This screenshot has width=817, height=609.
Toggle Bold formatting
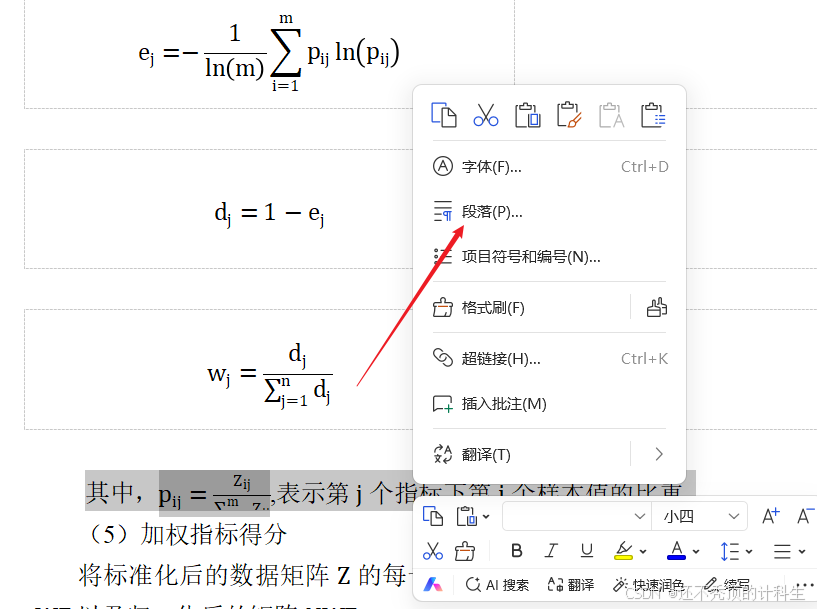(516, 551)
